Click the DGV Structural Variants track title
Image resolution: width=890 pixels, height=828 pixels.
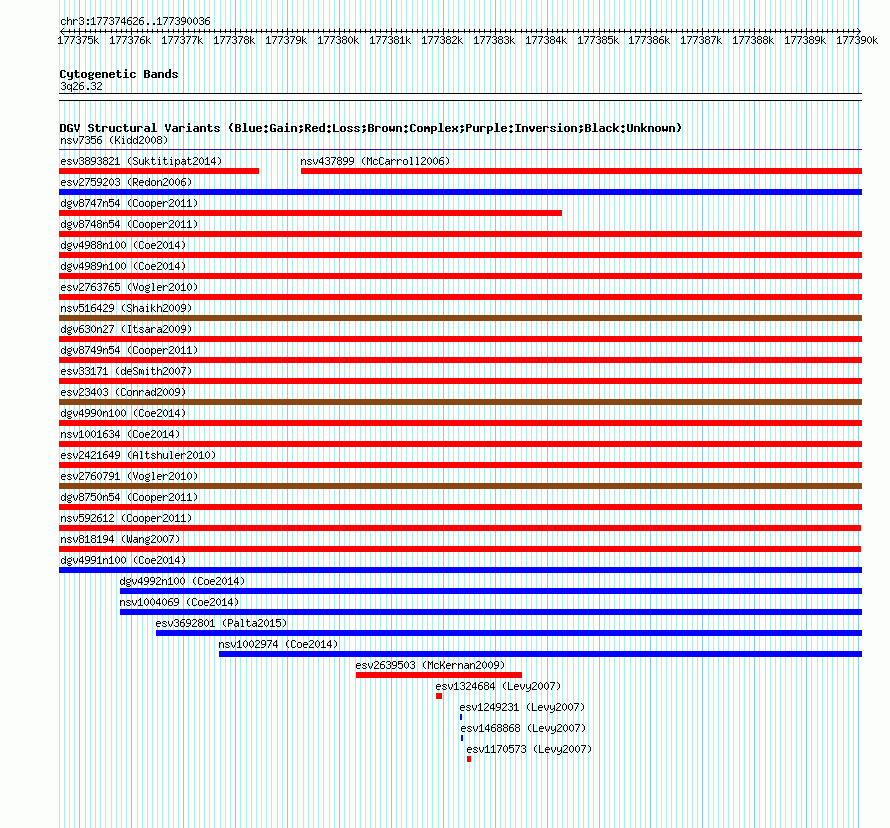coord(371,128)
